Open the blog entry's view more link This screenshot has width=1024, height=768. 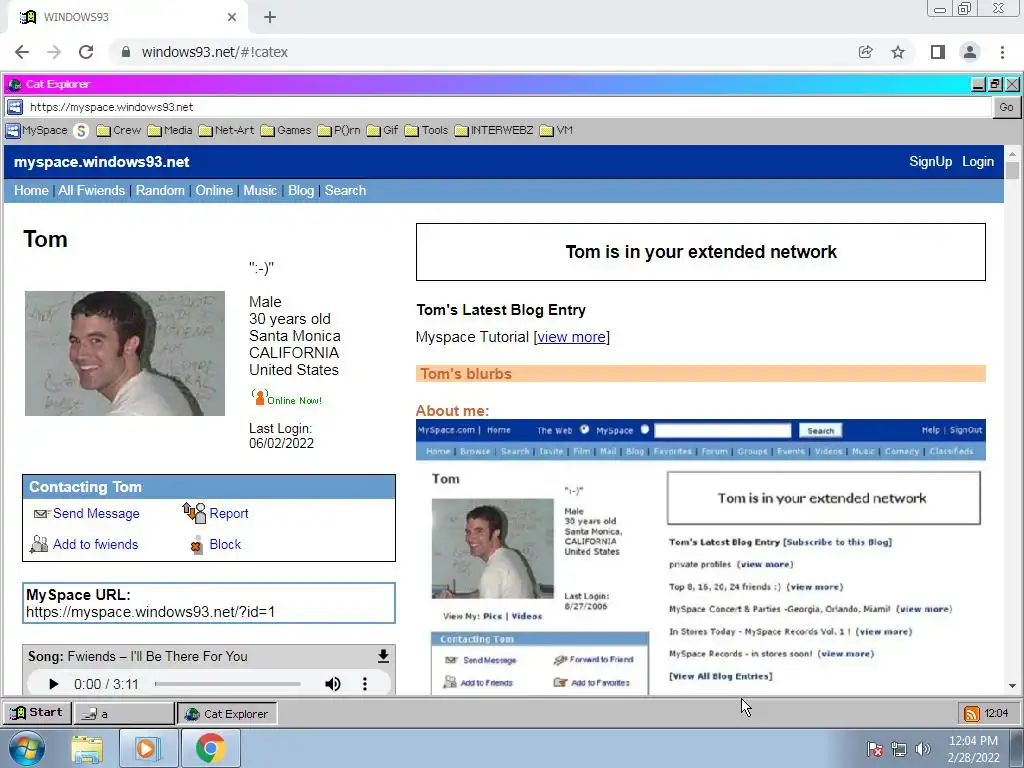(x=571, y=337)
